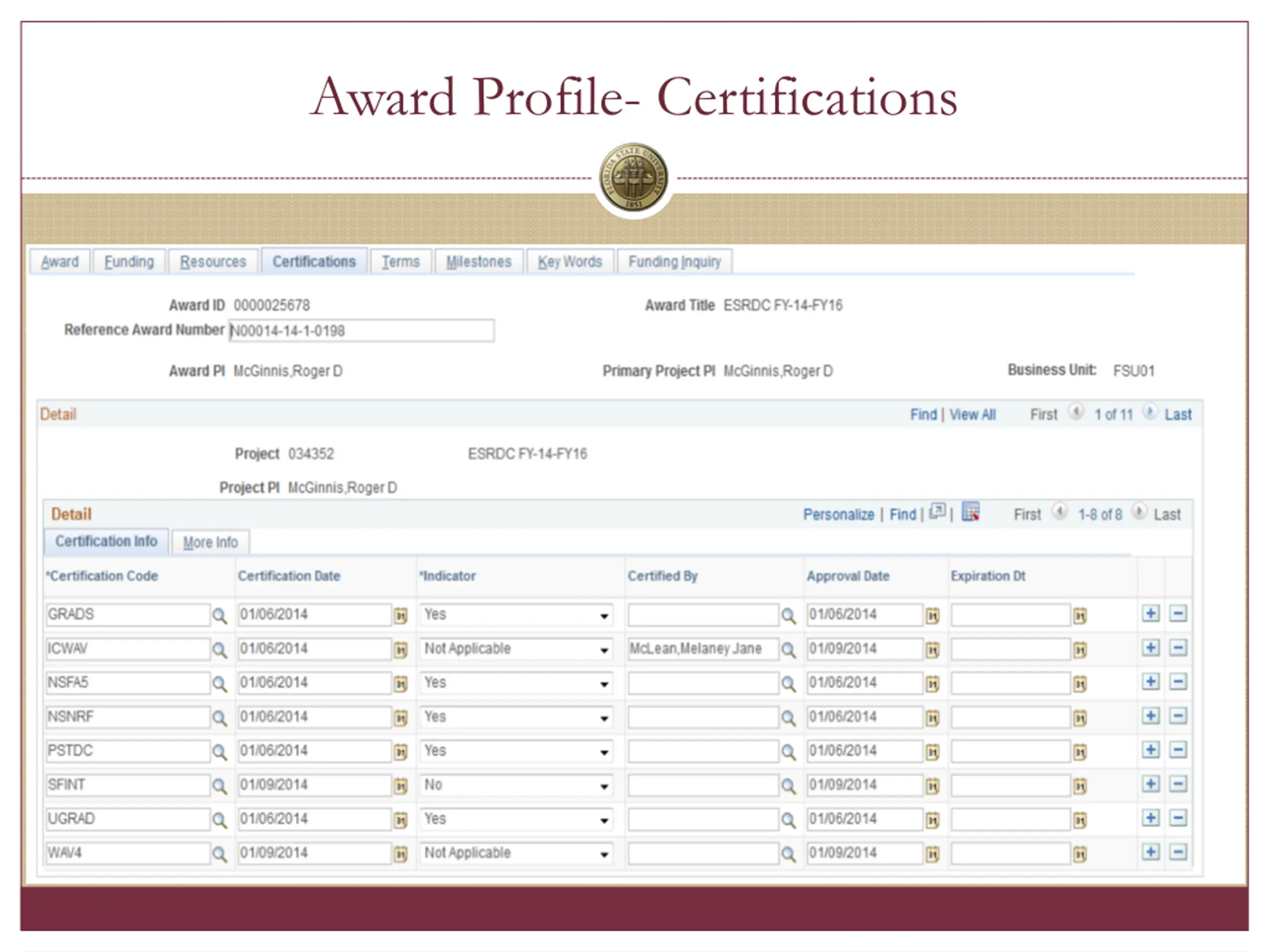1270x952 pixels.
Task: Click the McLean,Melaney Jane Certified By field
Action: (703, 649)
